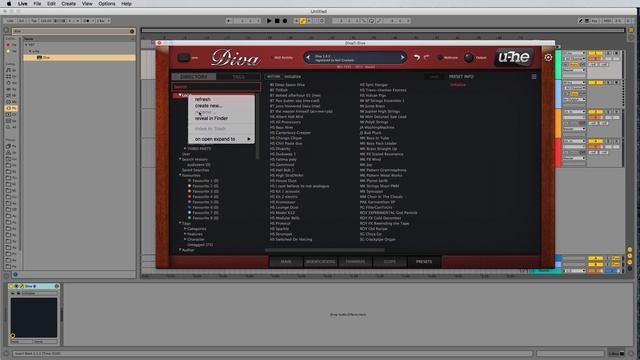The width and height of the screenshot is (640, 360).
Task: Click the Diva preset Search field
Action: click(x=216, y=87)
